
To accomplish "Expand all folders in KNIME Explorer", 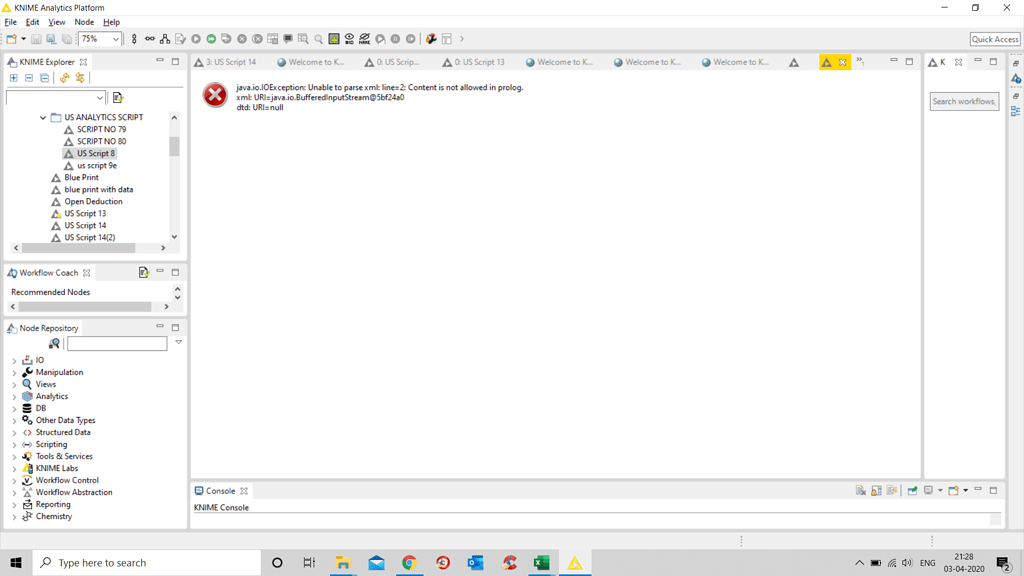I will point(14,78).
